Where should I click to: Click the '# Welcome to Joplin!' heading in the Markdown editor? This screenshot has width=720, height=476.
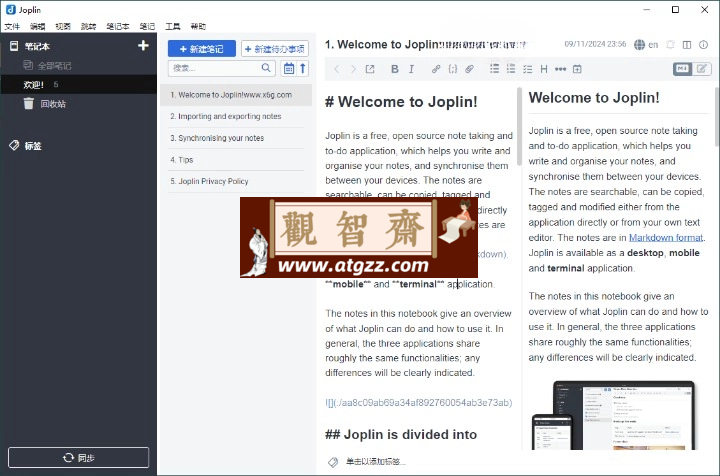point(401,101)
